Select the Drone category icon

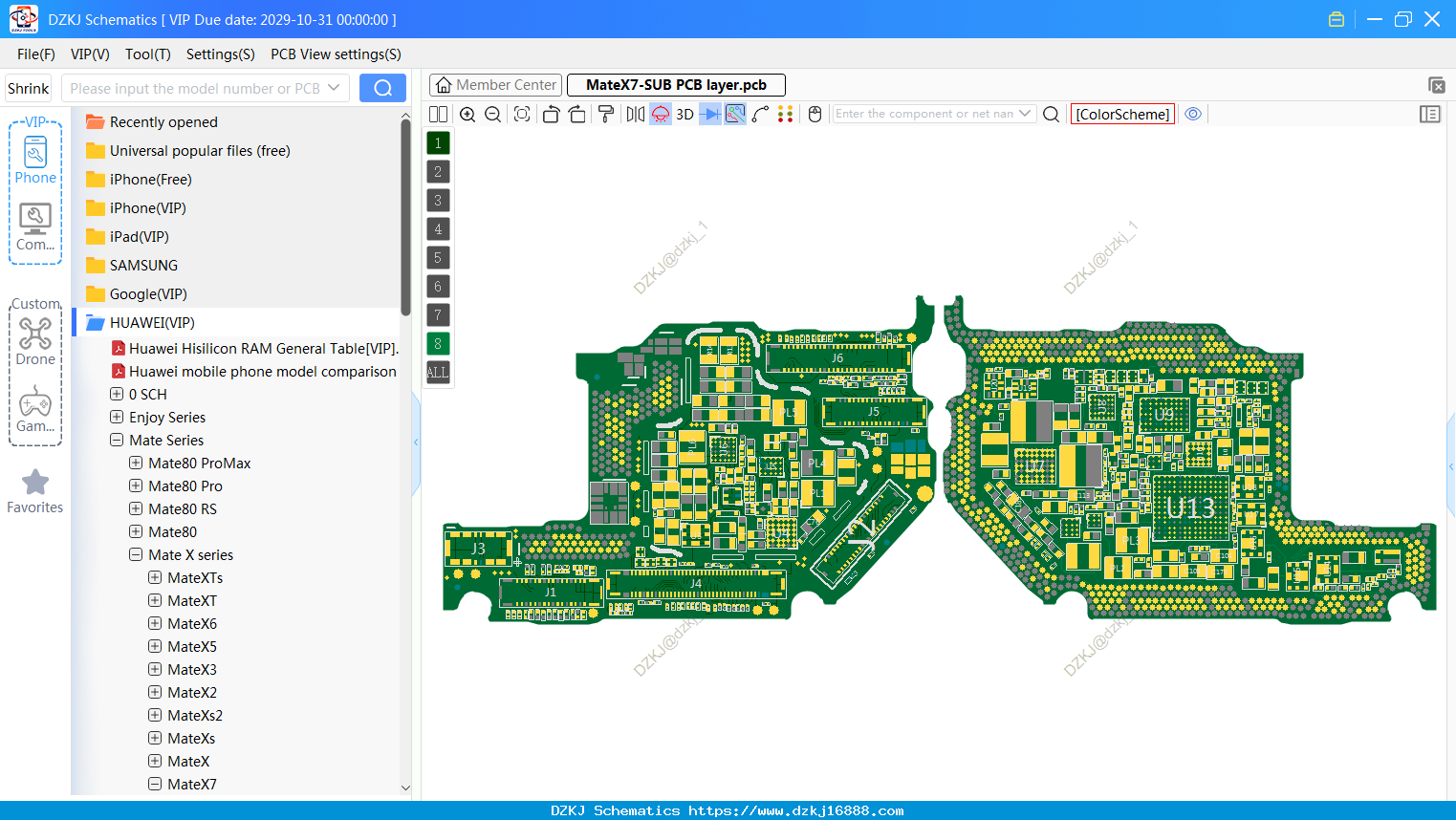pyautogui.click(x=35, y=342)
